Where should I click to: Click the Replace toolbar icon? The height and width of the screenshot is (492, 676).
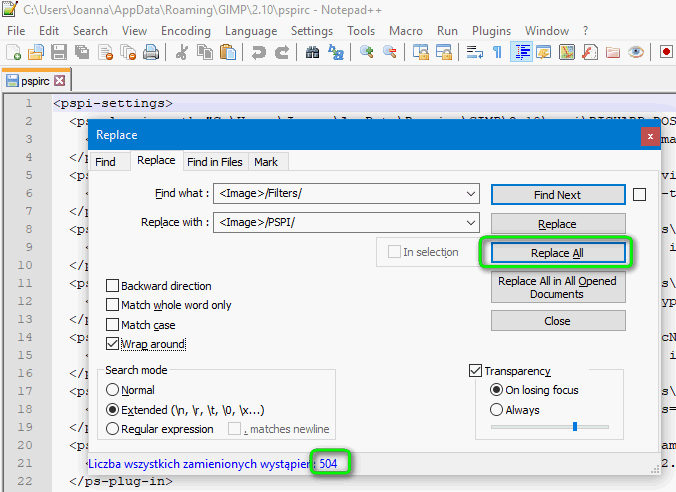tap(336, 53)
